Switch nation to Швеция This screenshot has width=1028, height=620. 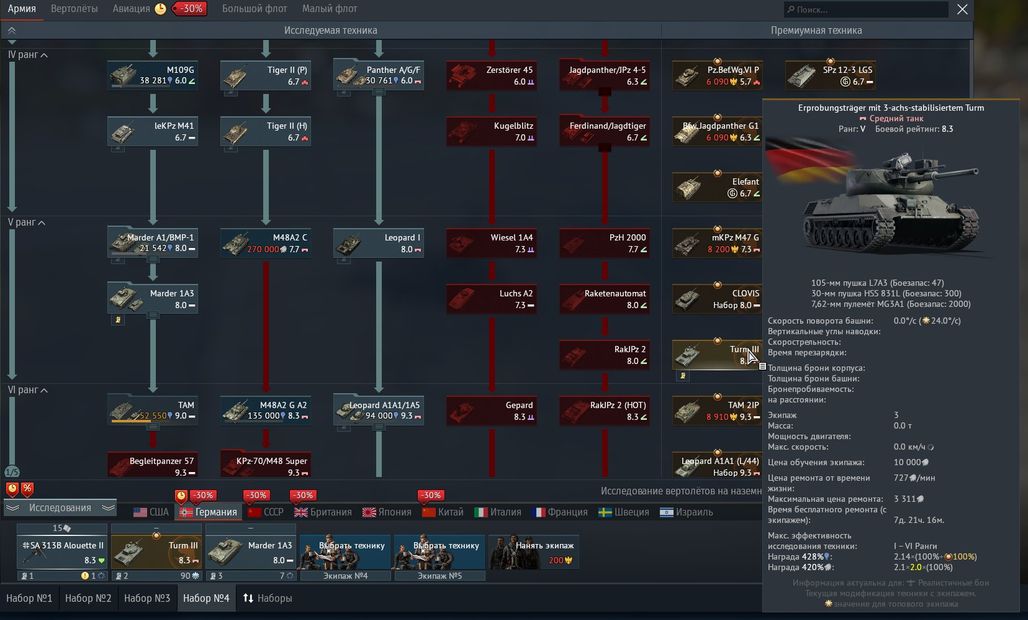[623, 513]
